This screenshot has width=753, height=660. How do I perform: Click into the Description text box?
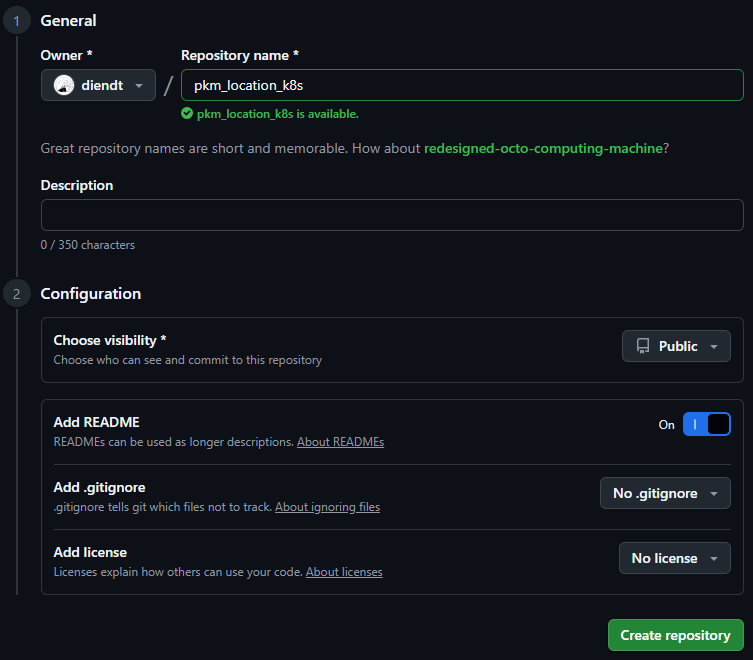[x=391, y=215]
